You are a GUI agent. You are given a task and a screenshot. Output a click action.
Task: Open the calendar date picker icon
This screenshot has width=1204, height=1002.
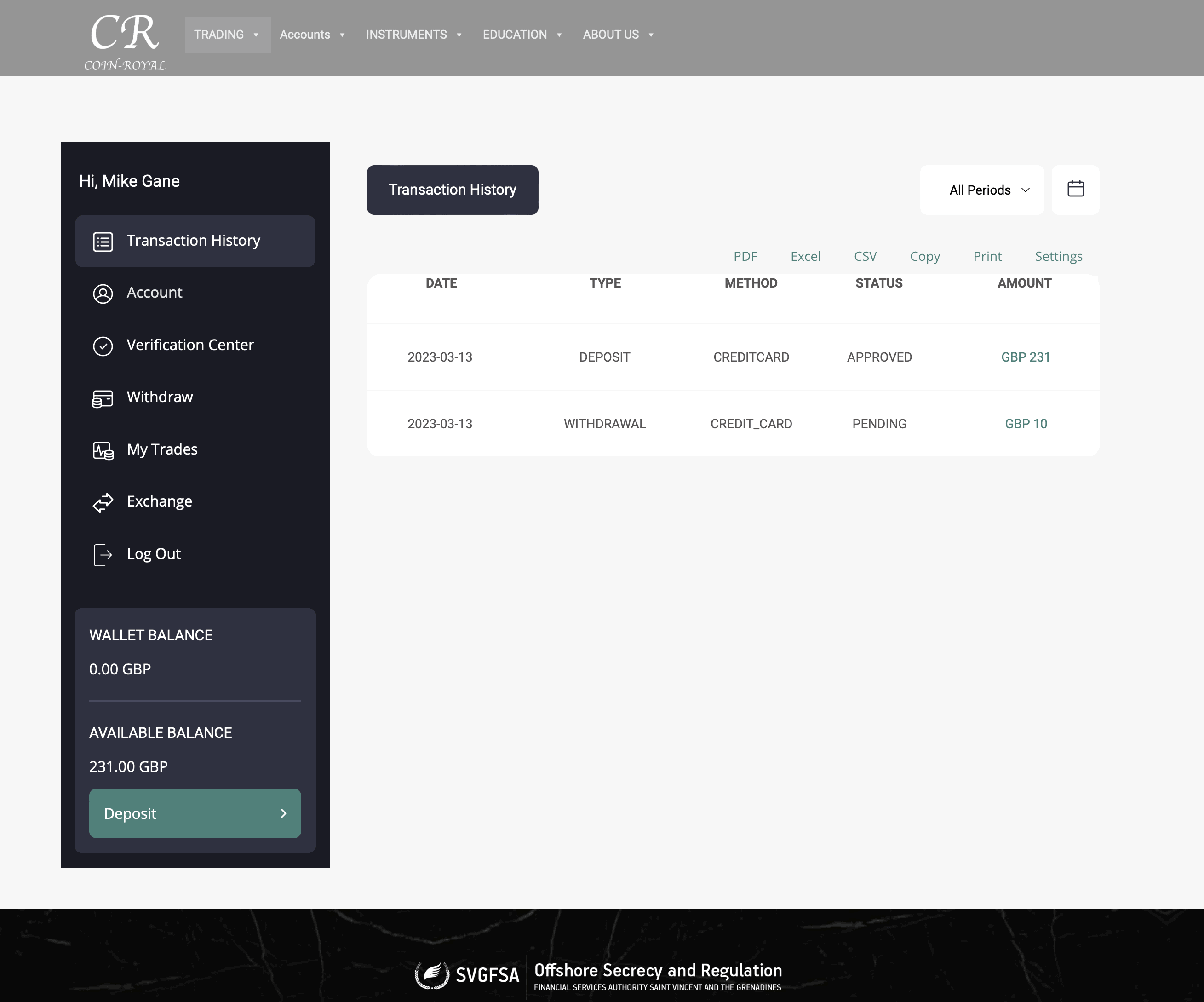coord(1075,189)
